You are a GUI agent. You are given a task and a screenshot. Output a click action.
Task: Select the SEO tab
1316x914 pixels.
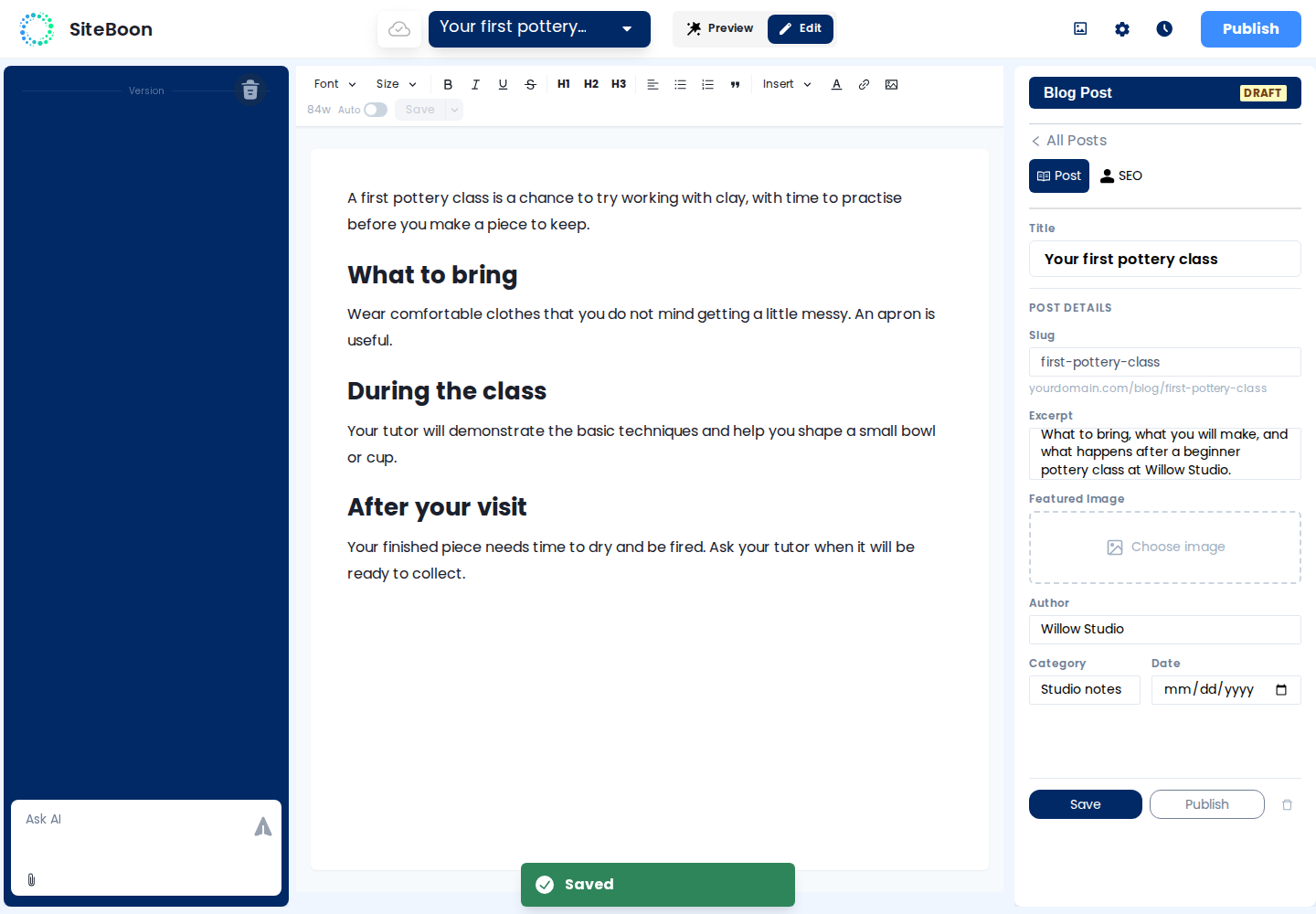click(1121, 175)
